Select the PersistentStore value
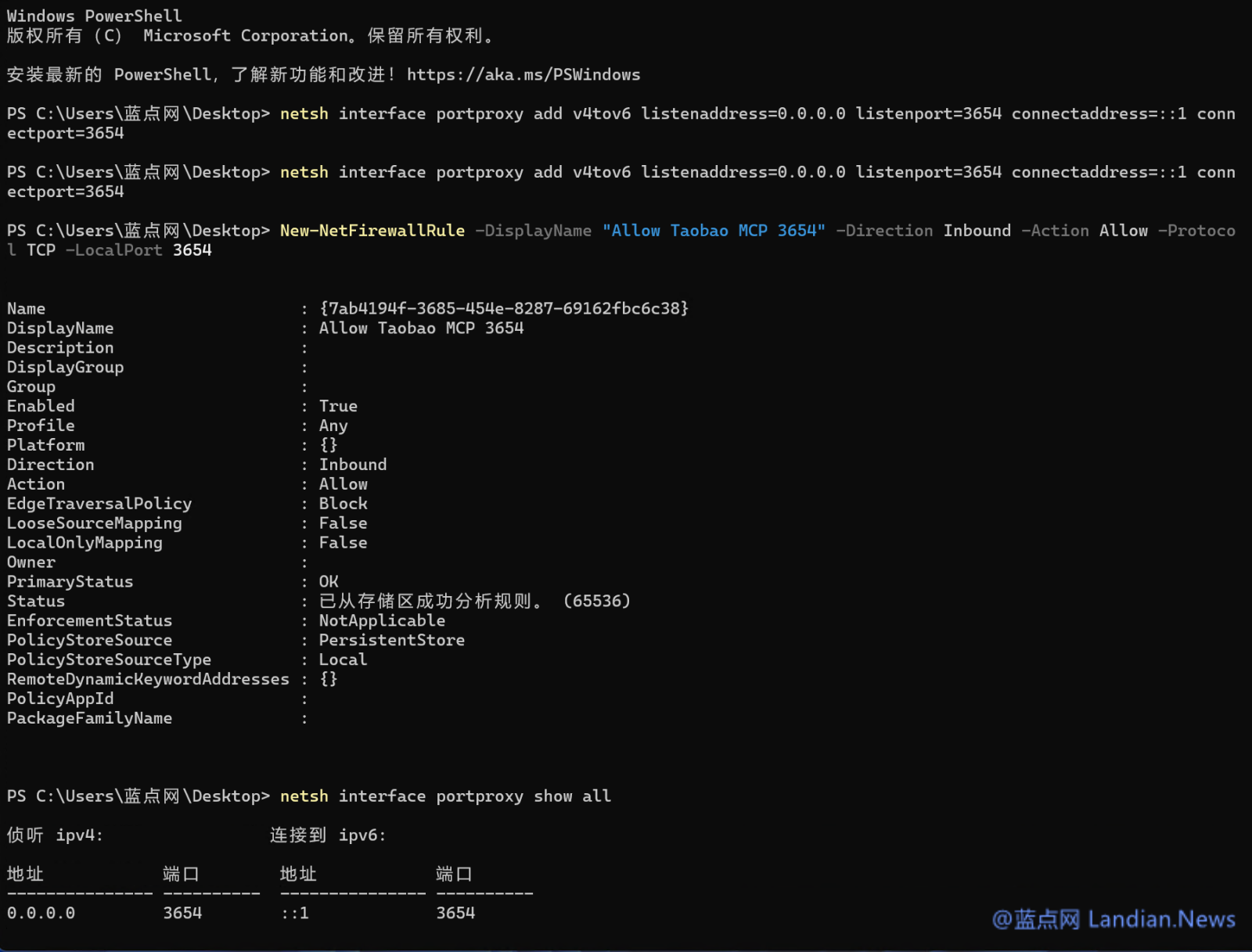This screenshot has width=1252, height=952. point(391,641)
